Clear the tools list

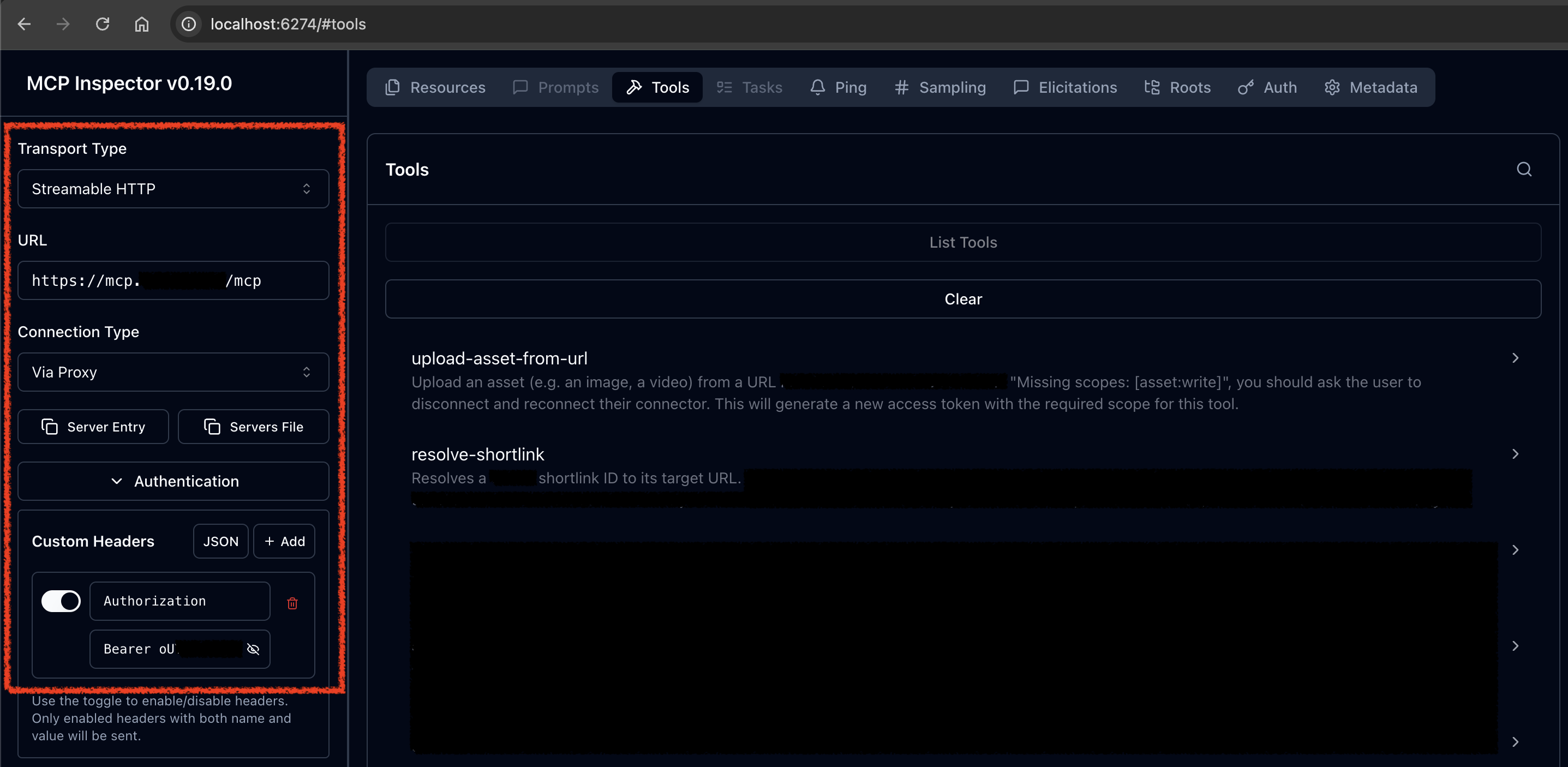click(x=963, y=299)
